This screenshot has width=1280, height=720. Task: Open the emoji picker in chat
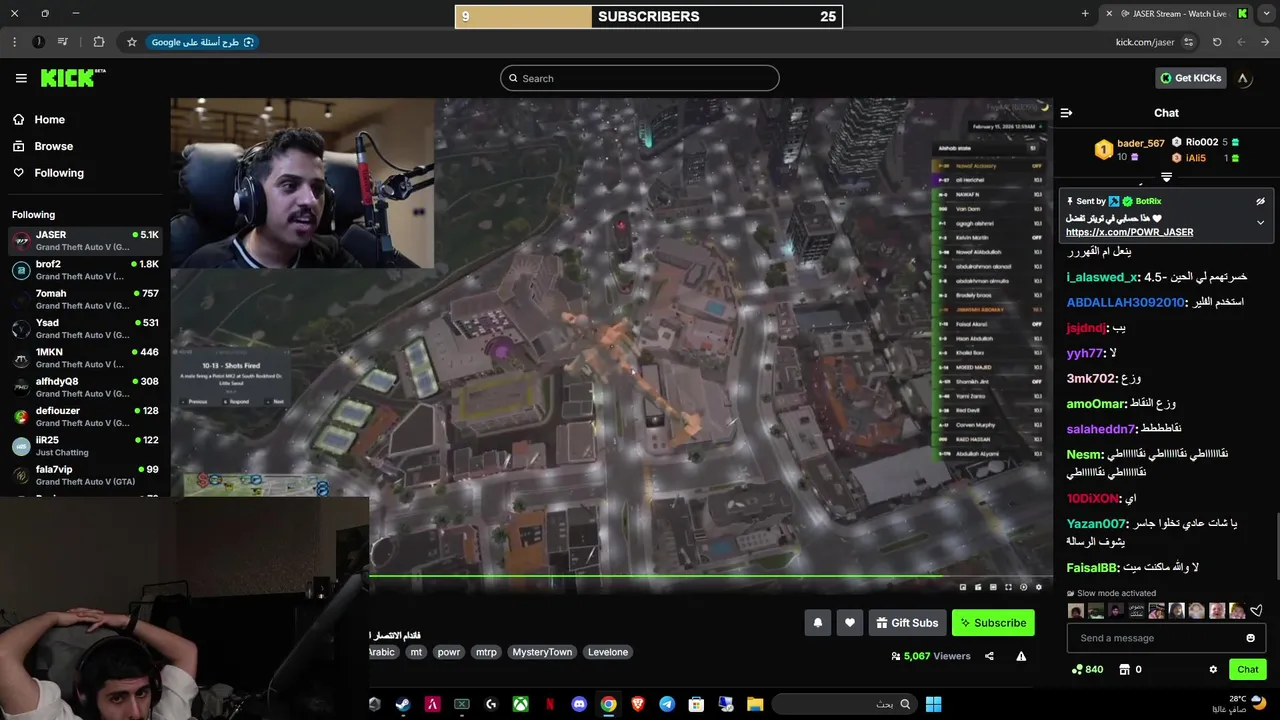[x=1250, y=638]
